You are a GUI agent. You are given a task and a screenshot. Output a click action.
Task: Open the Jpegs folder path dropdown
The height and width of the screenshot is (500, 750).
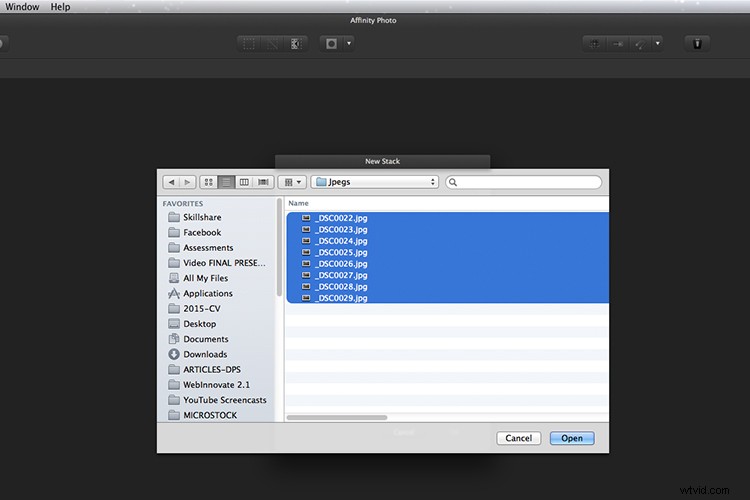(375, 182)
